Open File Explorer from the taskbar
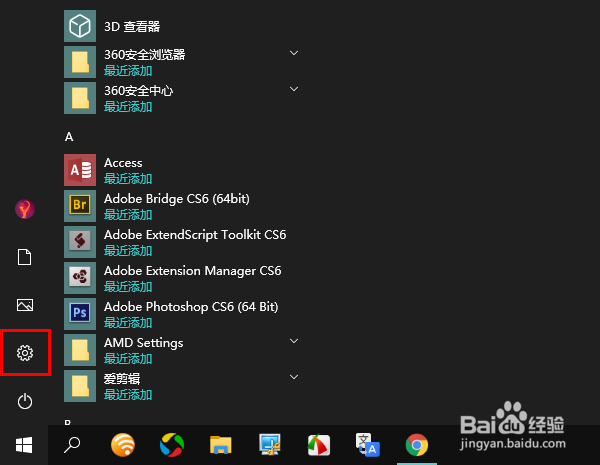Screen dimensions: 600x465 (221, 445)
